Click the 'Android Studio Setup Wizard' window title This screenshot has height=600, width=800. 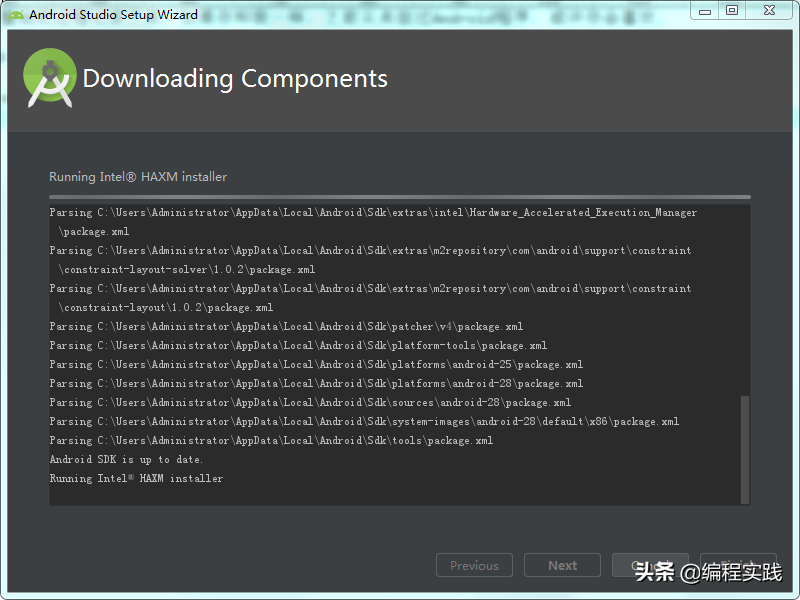pyautogui.click(x=113, y=15)
